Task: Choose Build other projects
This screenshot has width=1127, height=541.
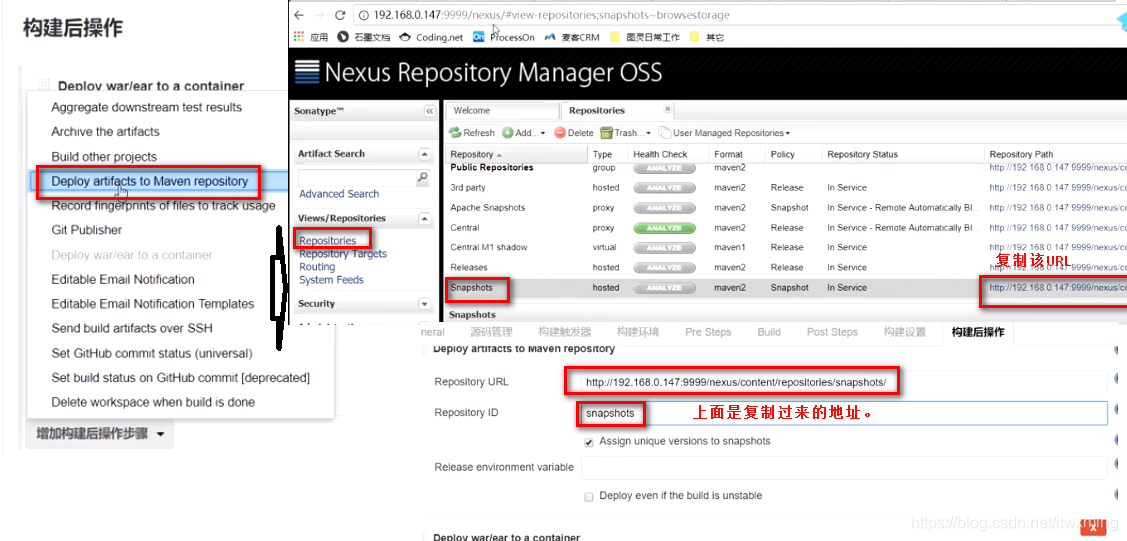Action: [104, 157]
